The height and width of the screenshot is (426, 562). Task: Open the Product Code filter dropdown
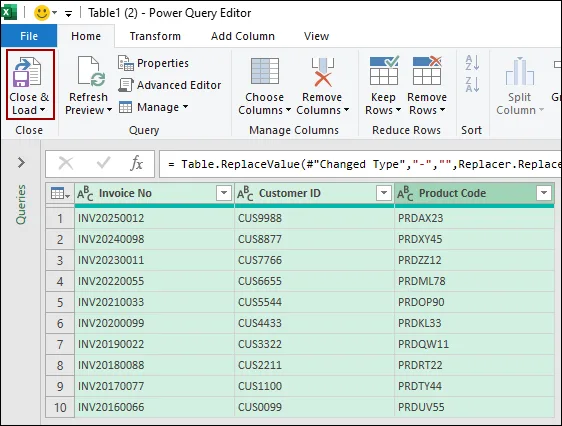[544, 193]
